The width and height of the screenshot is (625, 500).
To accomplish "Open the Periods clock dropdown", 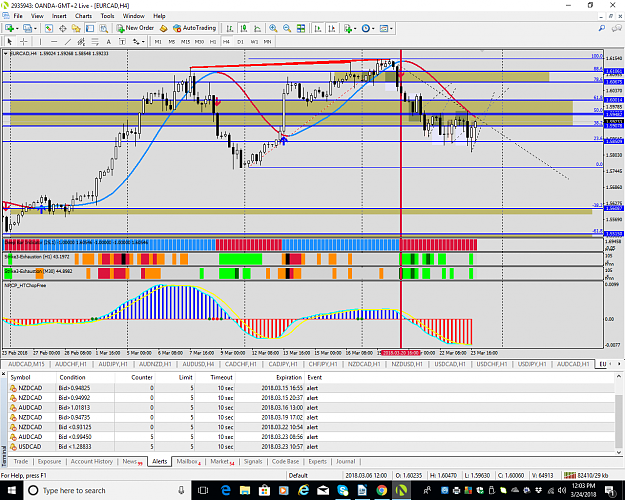I will 368,28.
